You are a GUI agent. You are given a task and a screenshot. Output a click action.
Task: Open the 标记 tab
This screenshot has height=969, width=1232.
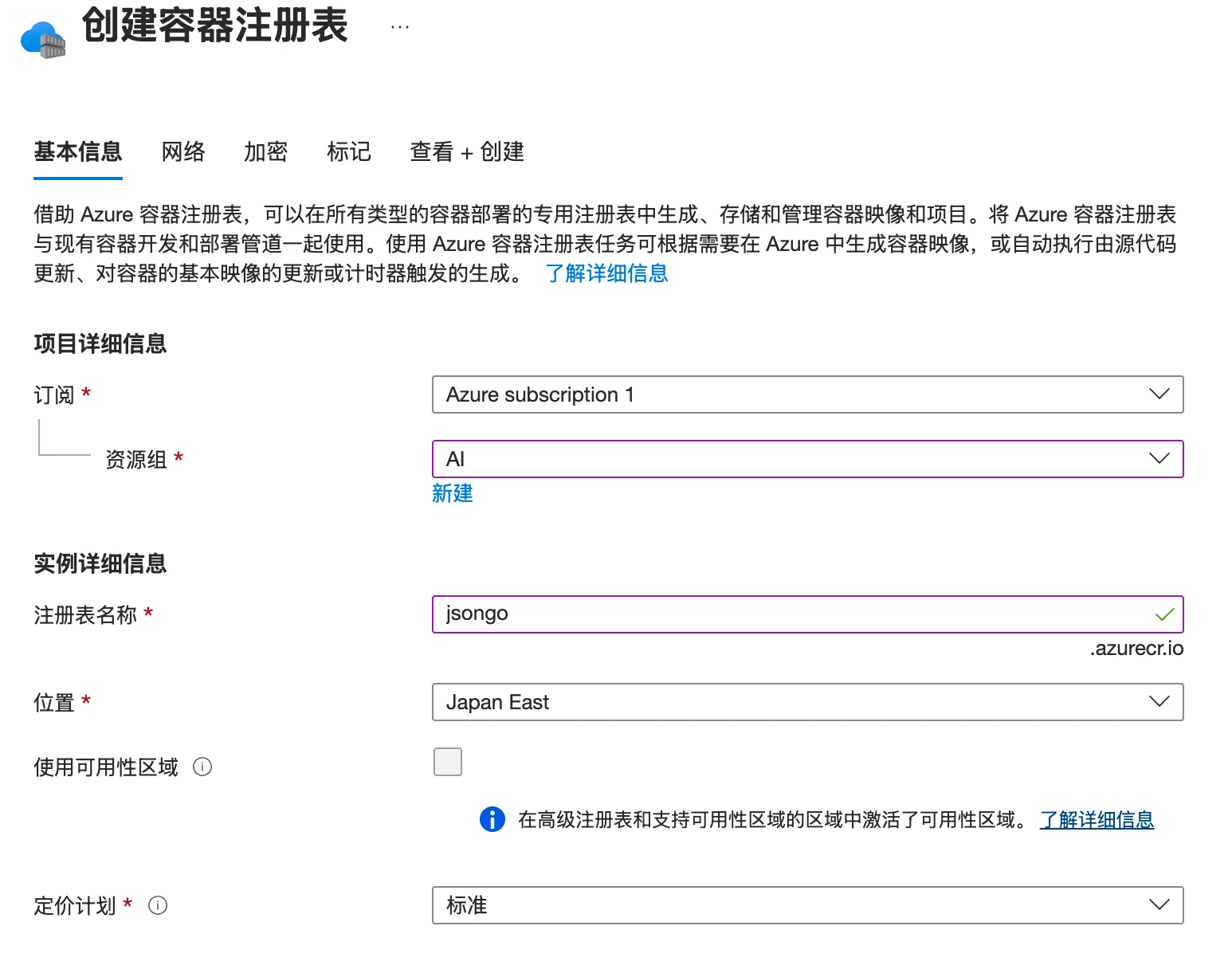point(349,151)
